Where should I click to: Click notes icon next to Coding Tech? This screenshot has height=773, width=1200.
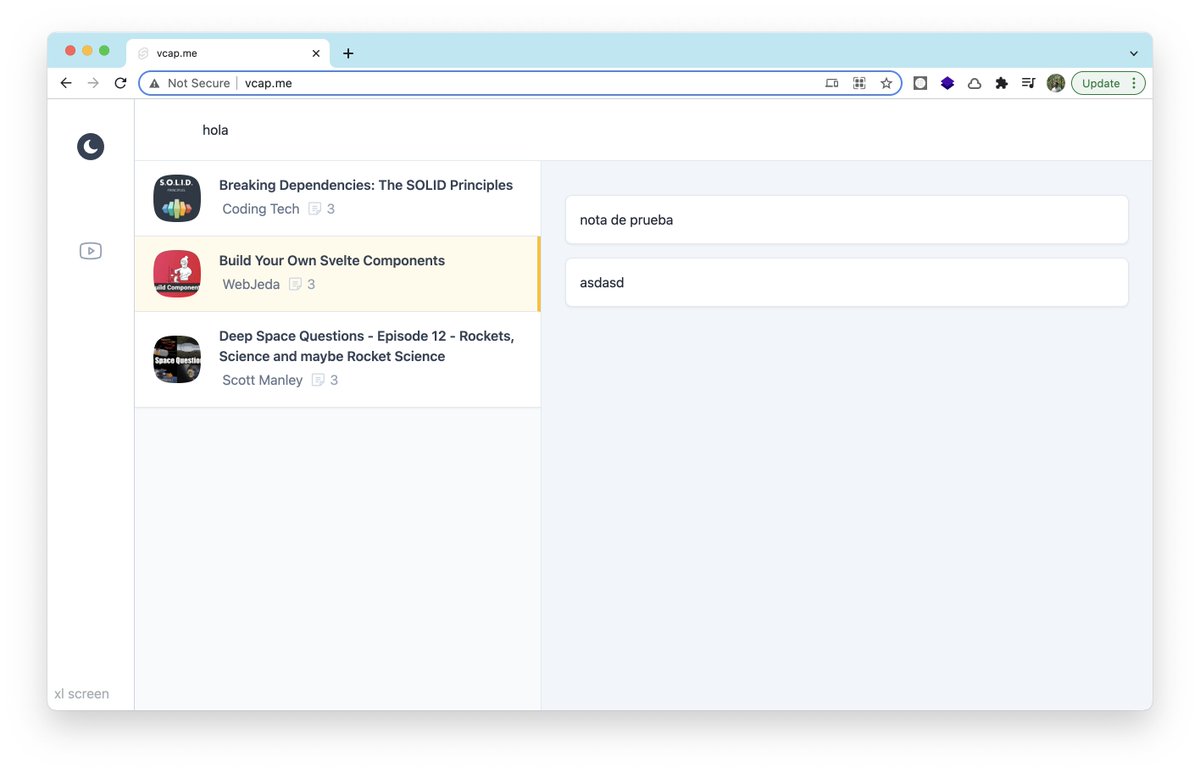(315, 209)
